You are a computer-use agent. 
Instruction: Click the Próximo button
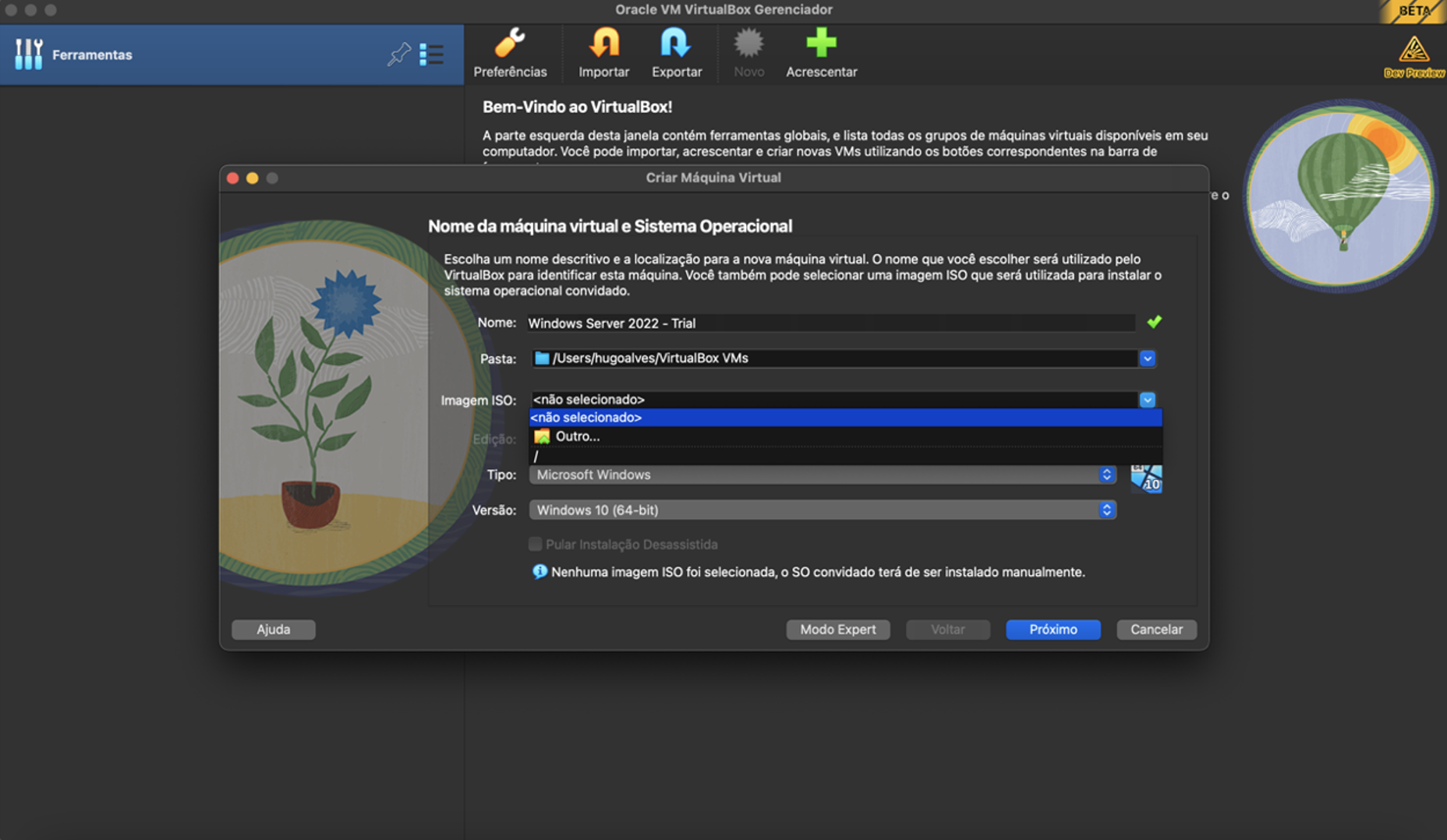click(x=1053, y=629)
